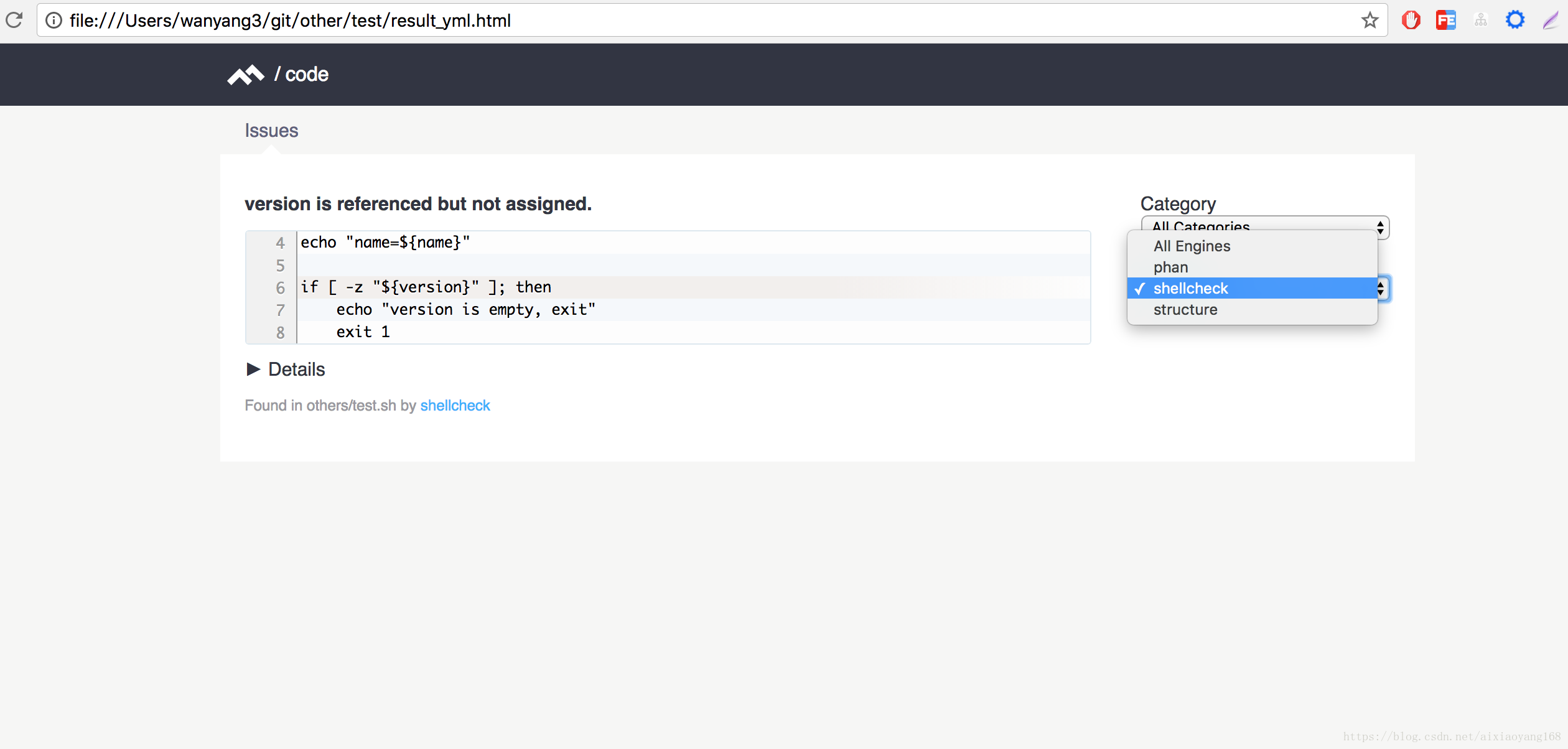Click the Code Climate logo in header

[x=246, y=75]
